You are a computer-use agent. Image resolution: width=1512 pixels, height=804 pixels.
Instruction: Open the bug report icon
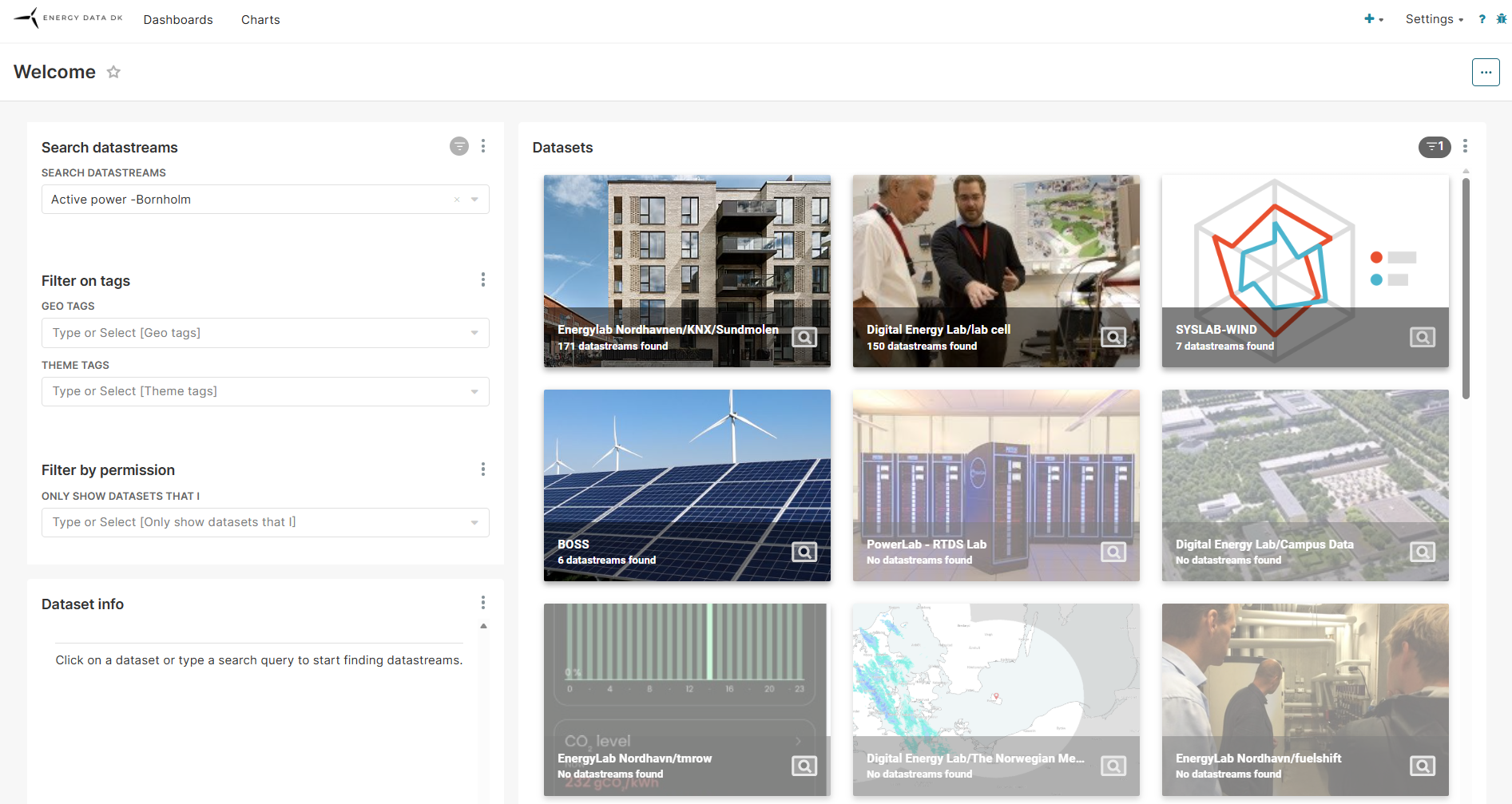tap(1501, 19)
